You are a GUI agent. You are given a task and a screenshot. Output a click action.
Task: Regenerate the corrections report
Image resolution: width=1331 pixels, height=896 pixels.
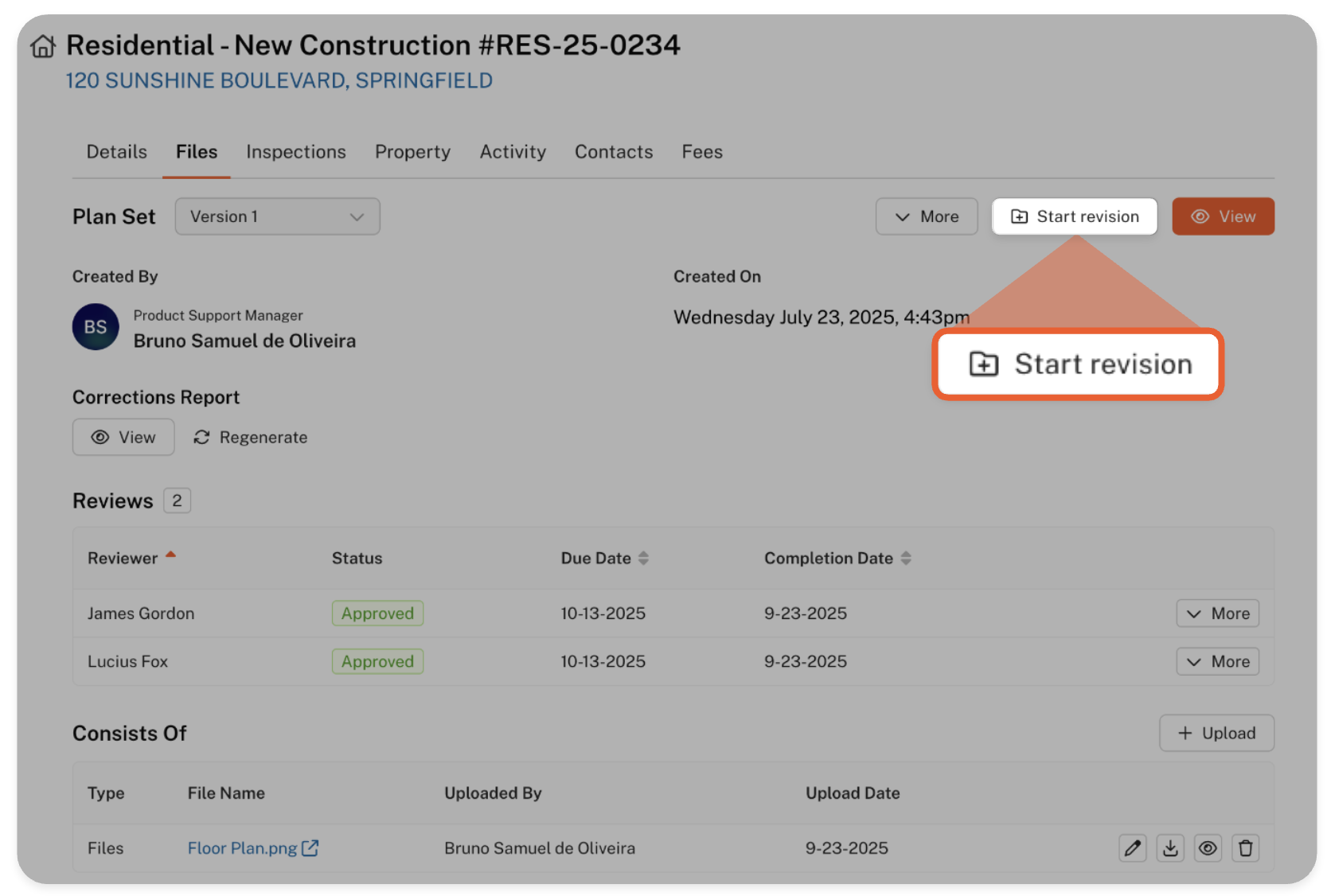click(x=251, y=438)
